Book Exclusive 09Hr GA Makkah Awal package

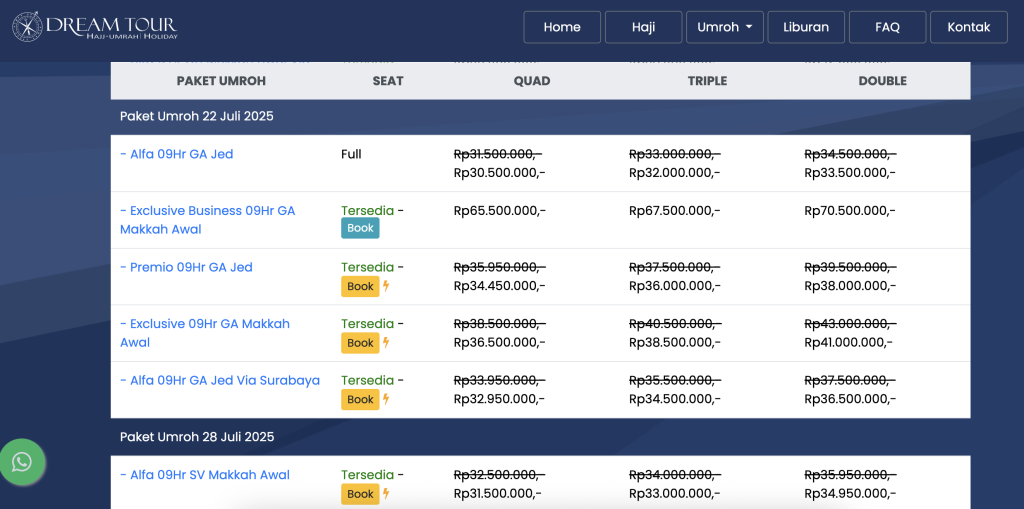coord(360,342)
